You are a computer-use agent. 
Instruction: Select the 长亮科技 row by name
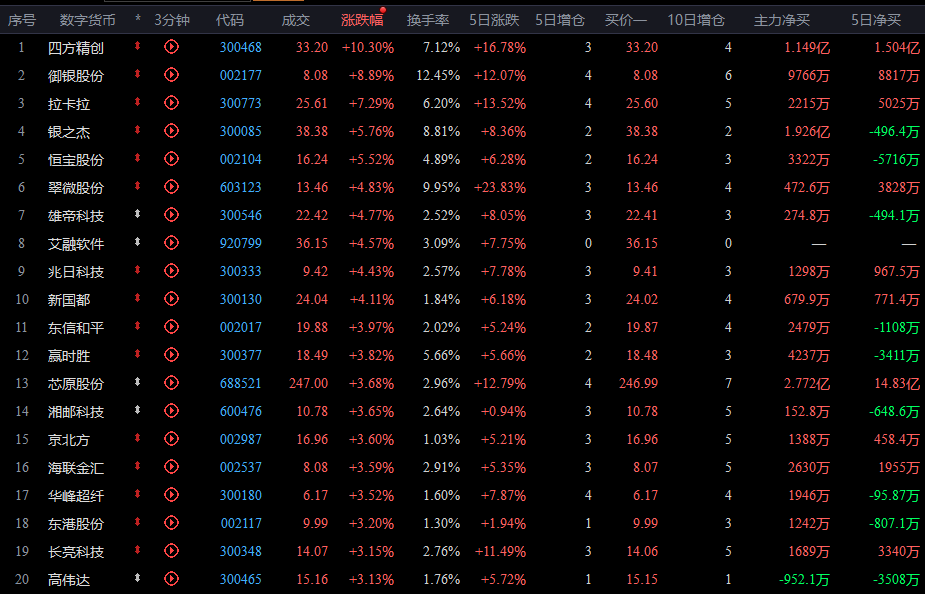pyautogui.click(x=75, y=551)
